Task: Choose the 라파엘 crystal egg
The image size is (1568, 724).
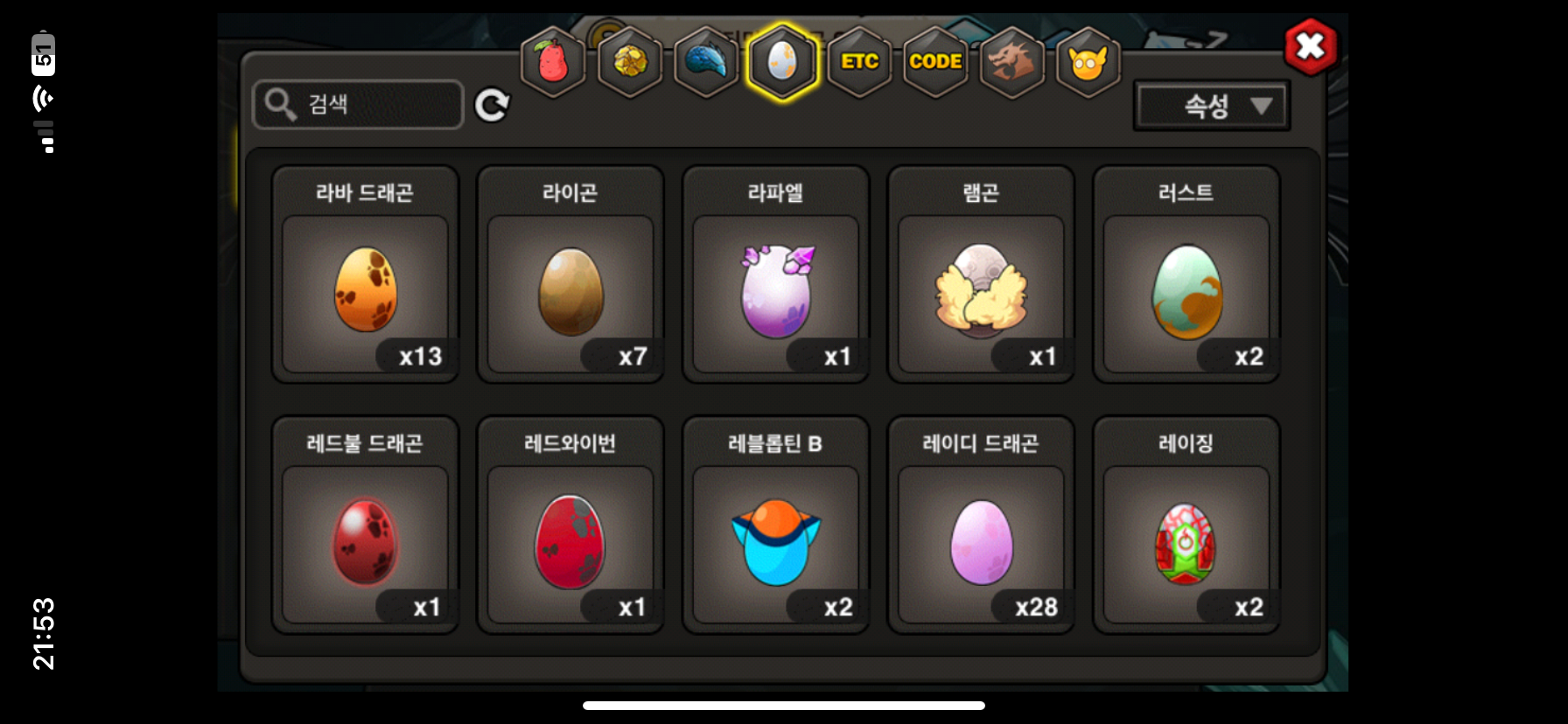Action: 775,275
